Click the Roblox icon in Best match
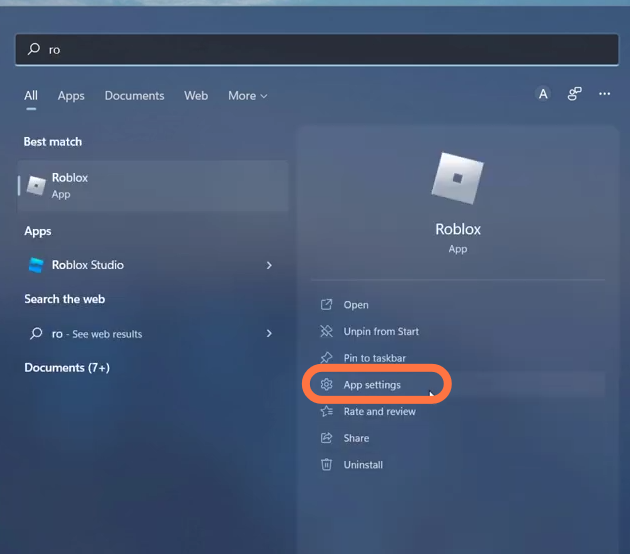Screen dimensions: 630x554 36,186
